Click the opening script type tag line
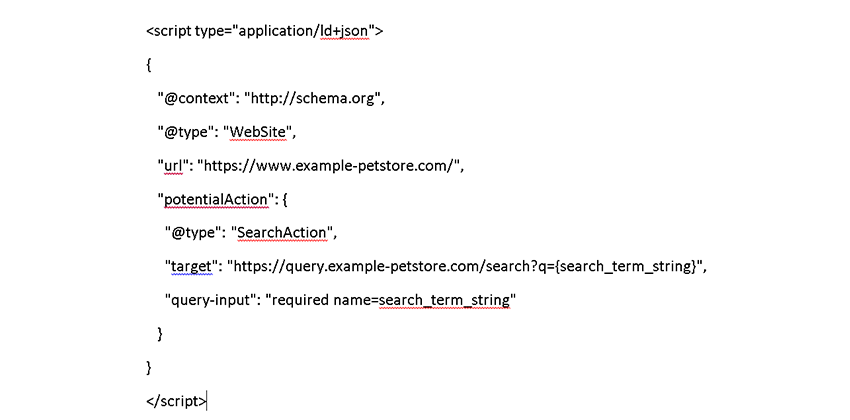 click(265, 32)
